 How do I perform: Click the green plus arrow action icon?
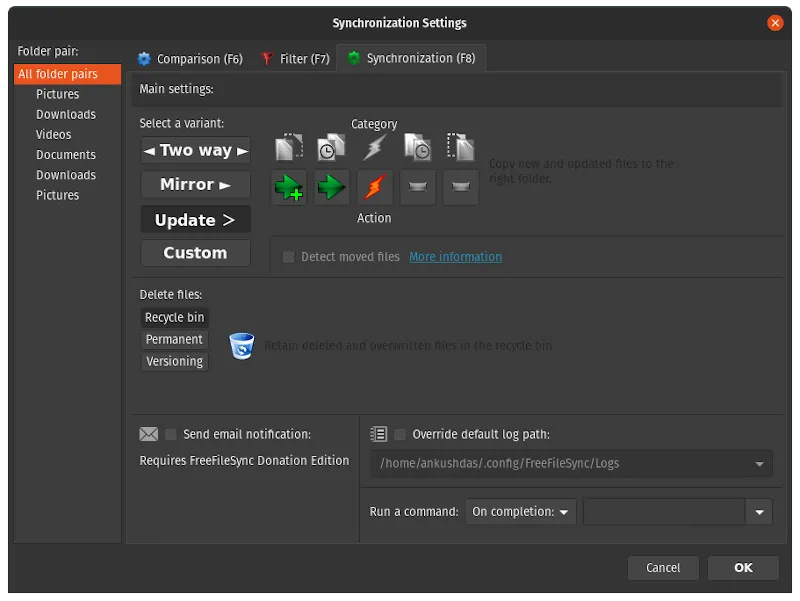tap(289, 187)
